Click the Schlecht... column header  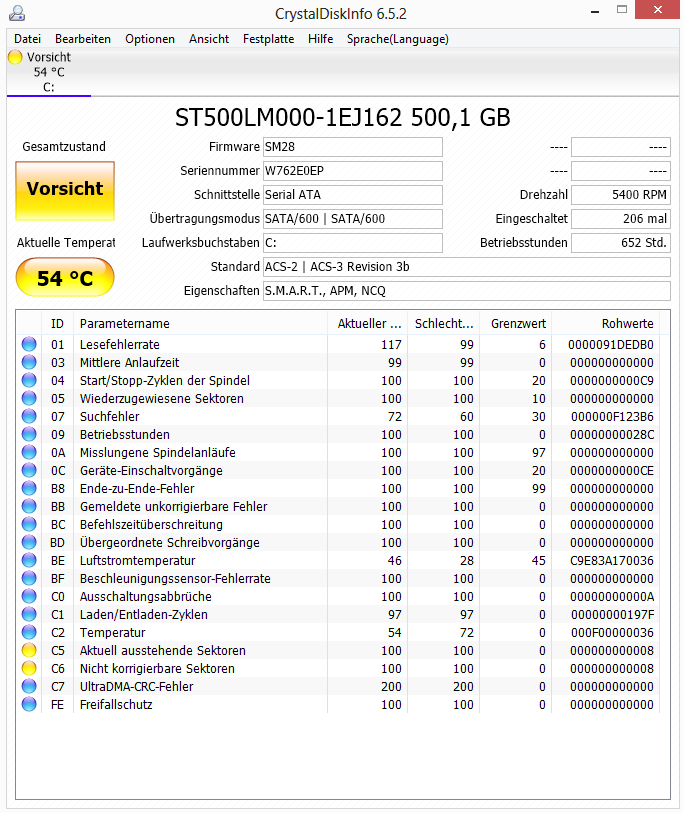point(444,324)
